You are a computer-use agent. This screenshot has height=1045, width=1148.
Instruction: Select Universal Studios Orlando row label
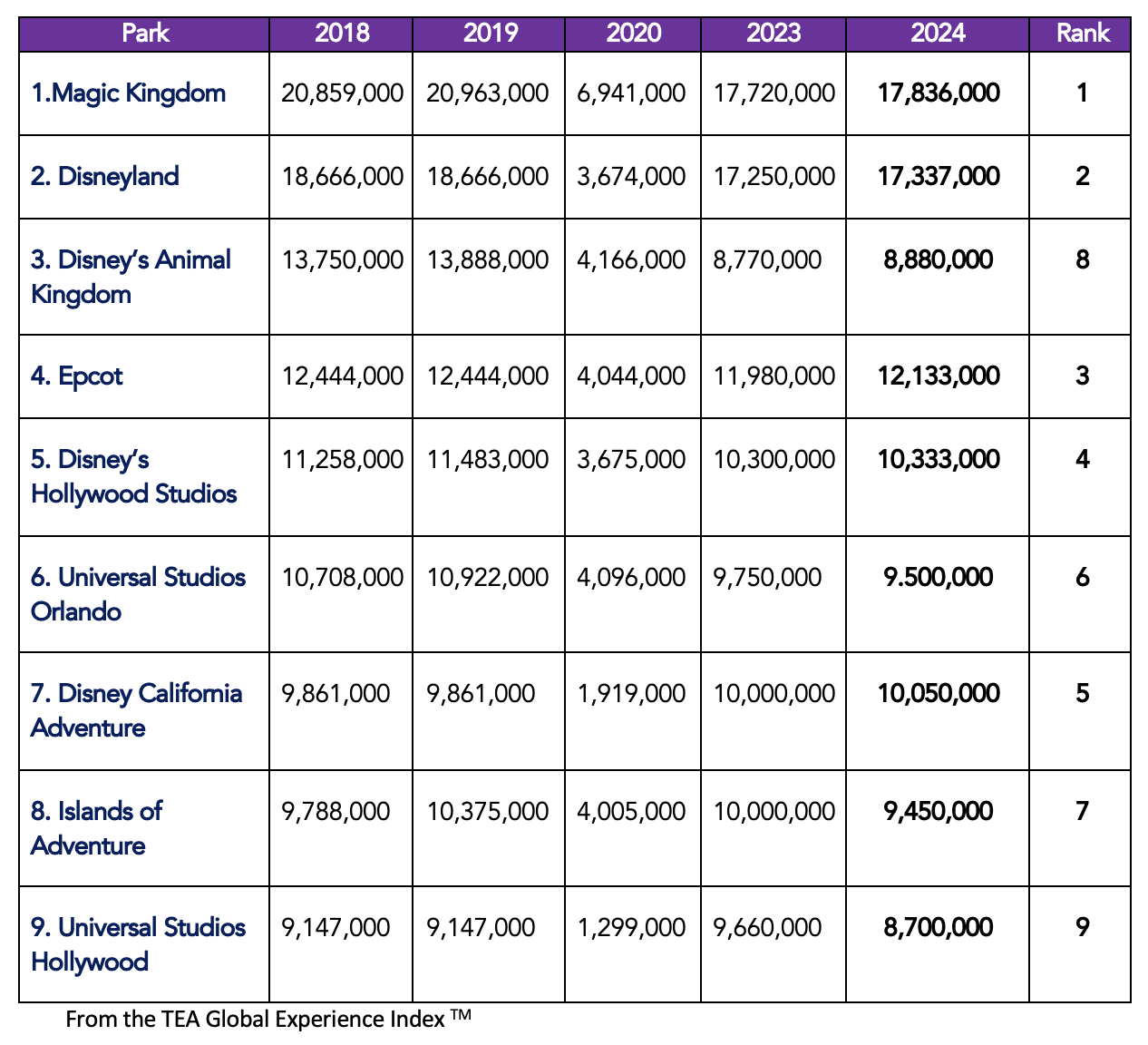[x=138, y=594]
